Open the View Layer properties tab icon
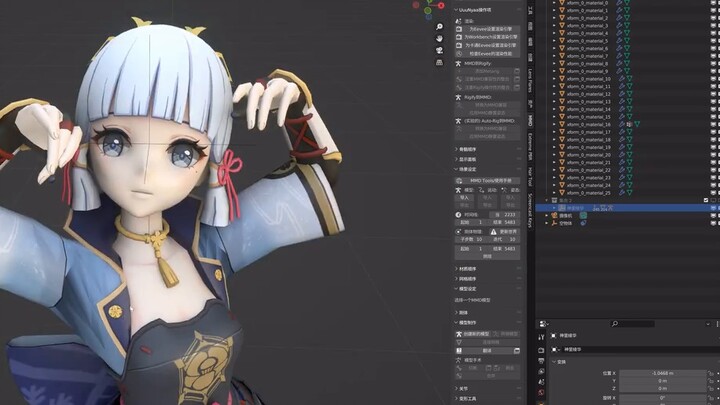720x405 pixels. (541, 371)
